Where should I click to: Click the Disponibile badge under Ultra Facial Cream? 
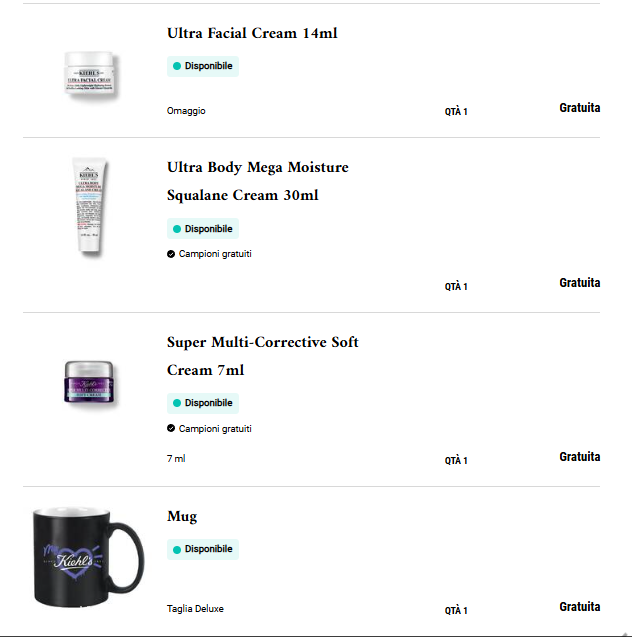click(x=203, y=66)
